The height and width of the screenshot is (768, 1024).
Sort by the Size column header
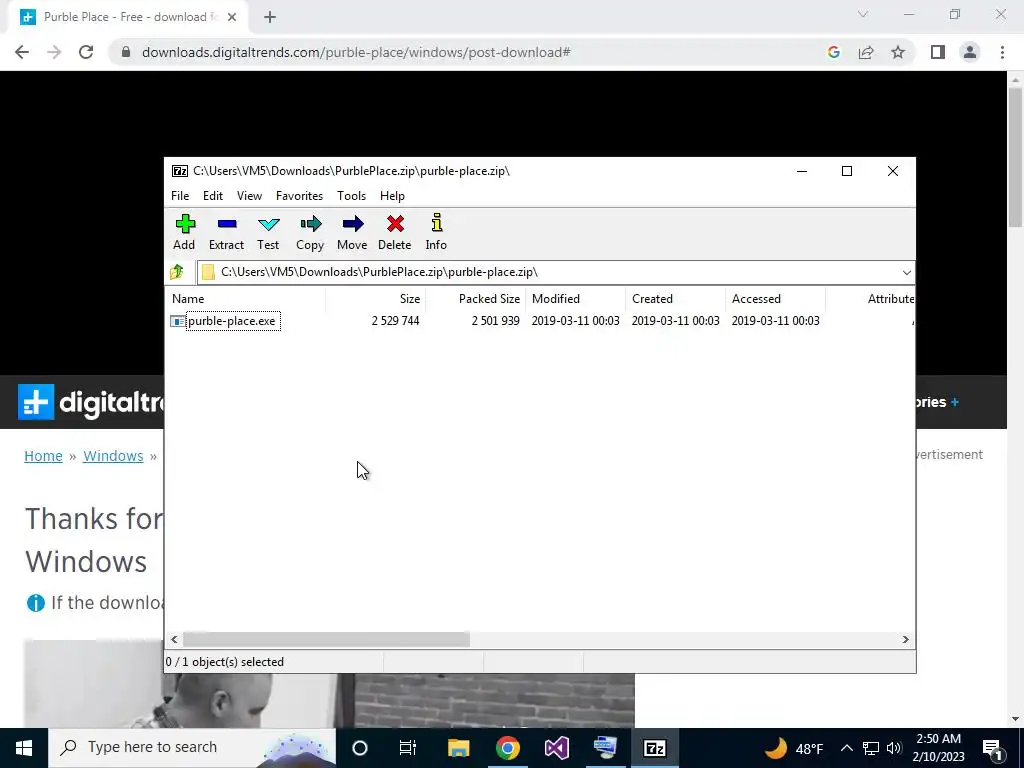pos(376,299)
